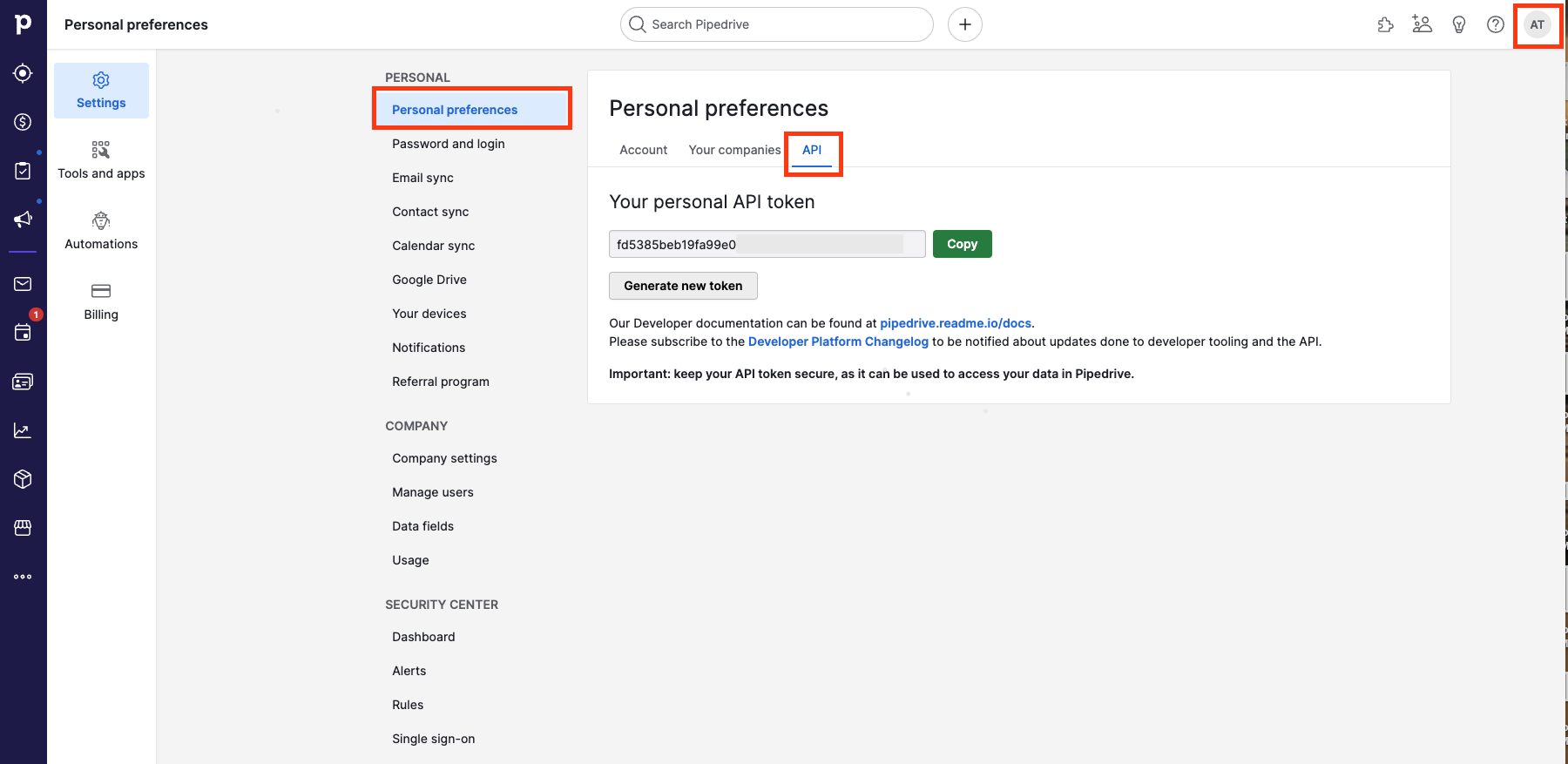The height and width of the screenshot is (764, 1568).
Task: Open Google Drive settings
Action: [x=429, y=280]
